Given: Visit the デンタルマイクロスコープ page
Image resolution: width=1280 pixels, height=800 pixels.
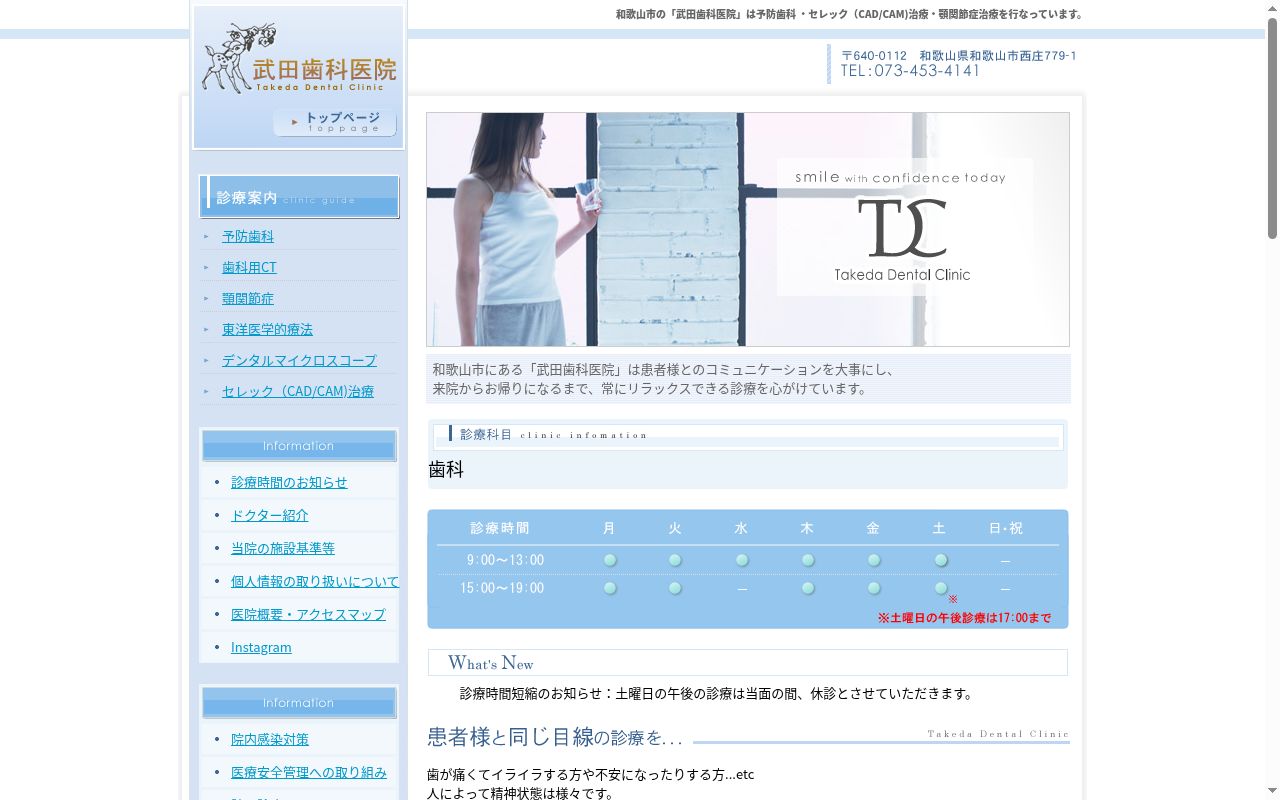Looking at the screenshot, I should tap(299, 360).
